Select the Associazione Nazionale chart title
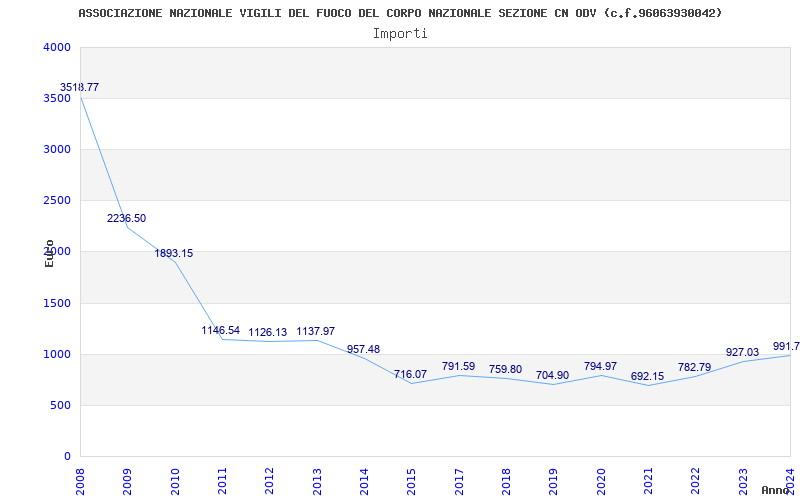This screenshot has height=500, width=800. coord(400,13)
